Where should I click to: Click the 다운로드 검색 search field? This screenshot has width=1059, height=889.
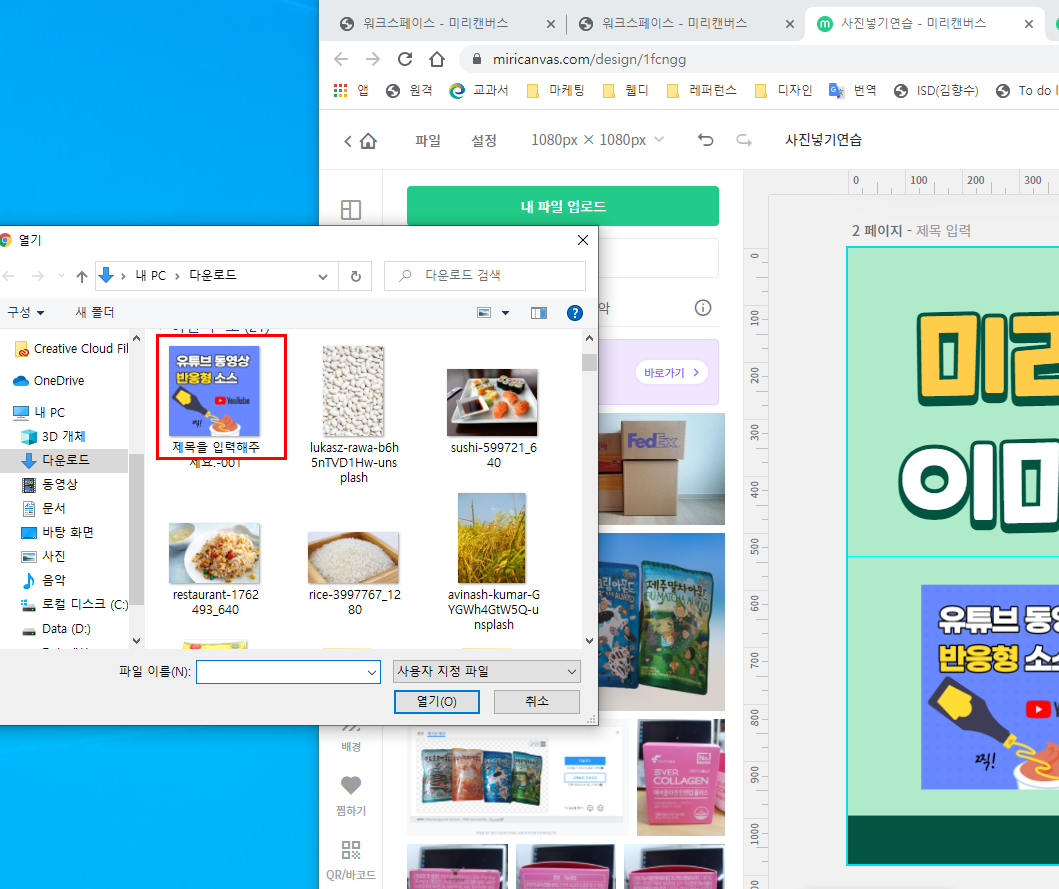click(485, 276)
